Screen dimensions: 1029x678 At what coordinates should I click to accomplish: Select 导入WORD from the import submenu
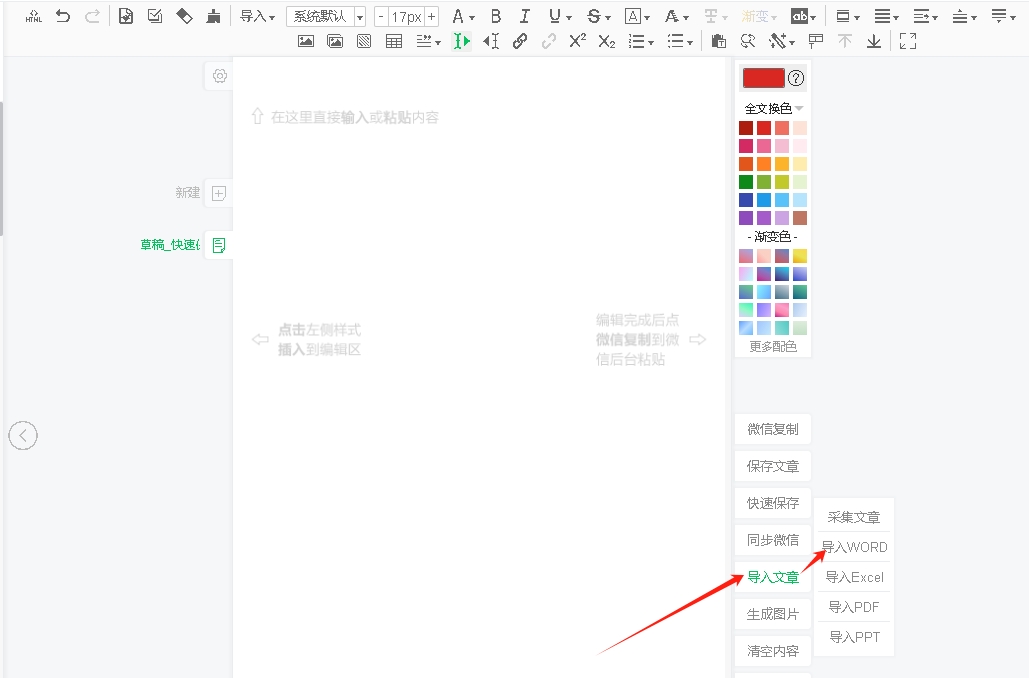[854, 547]
